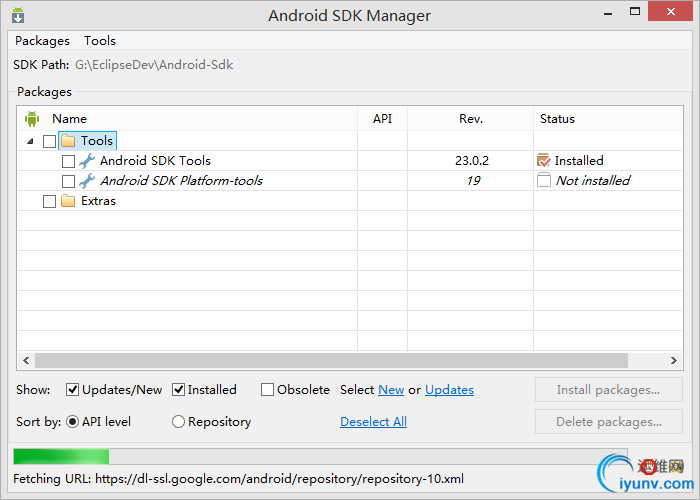Check the Android SDK Platform-tools checkbox

tap(68, 181)
